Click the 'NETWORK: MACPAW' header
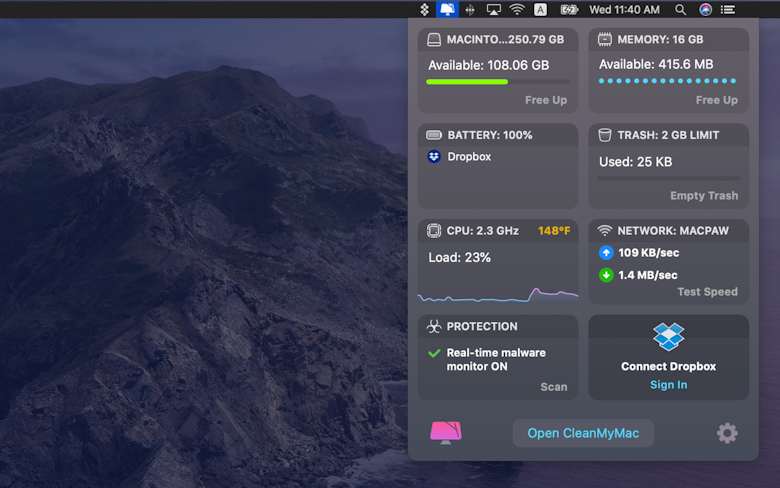Viewport: 780px width, 488px height. click(x=673, y=231)
